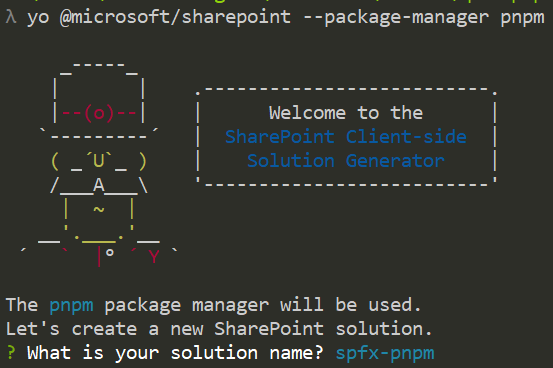
Task: Click the lambda prompt symbol
Action: [x=11, y=17]
